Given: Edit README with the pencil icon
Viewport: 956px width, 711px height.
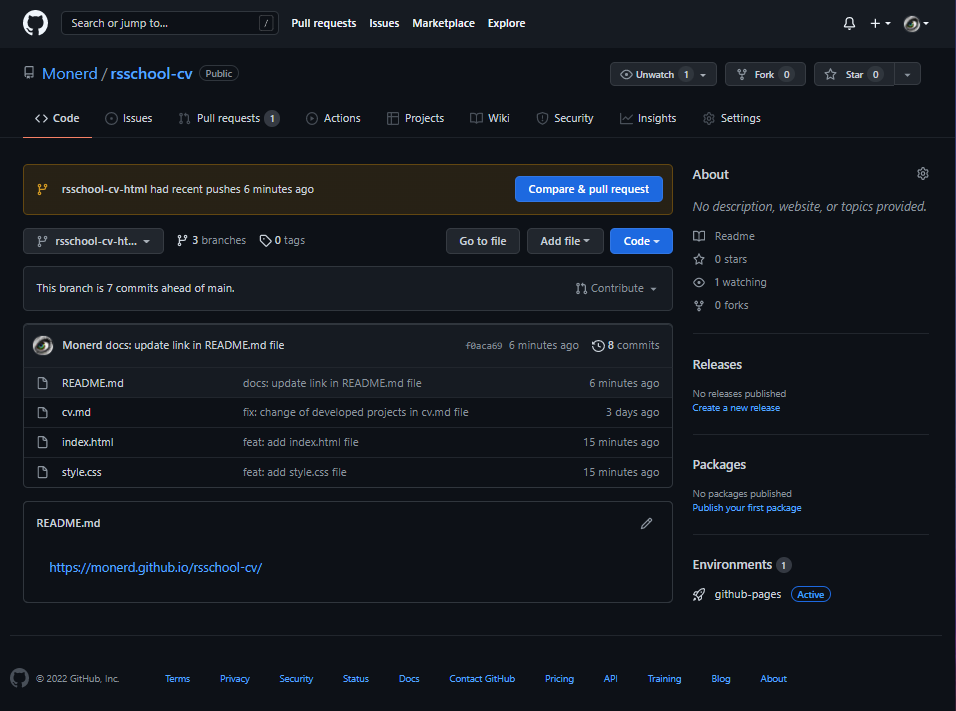Looking at the screenshot, I should (x=646, y=523).
